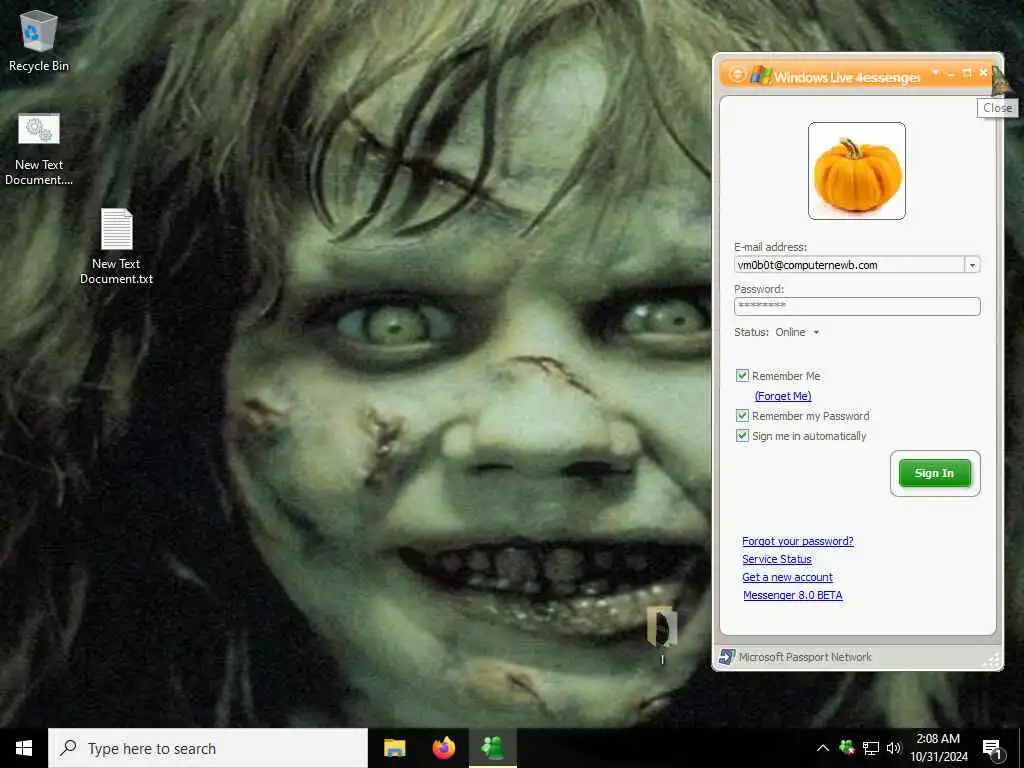Click the Forget Me link
This screenshot has height=768, width=1024.
783,396
